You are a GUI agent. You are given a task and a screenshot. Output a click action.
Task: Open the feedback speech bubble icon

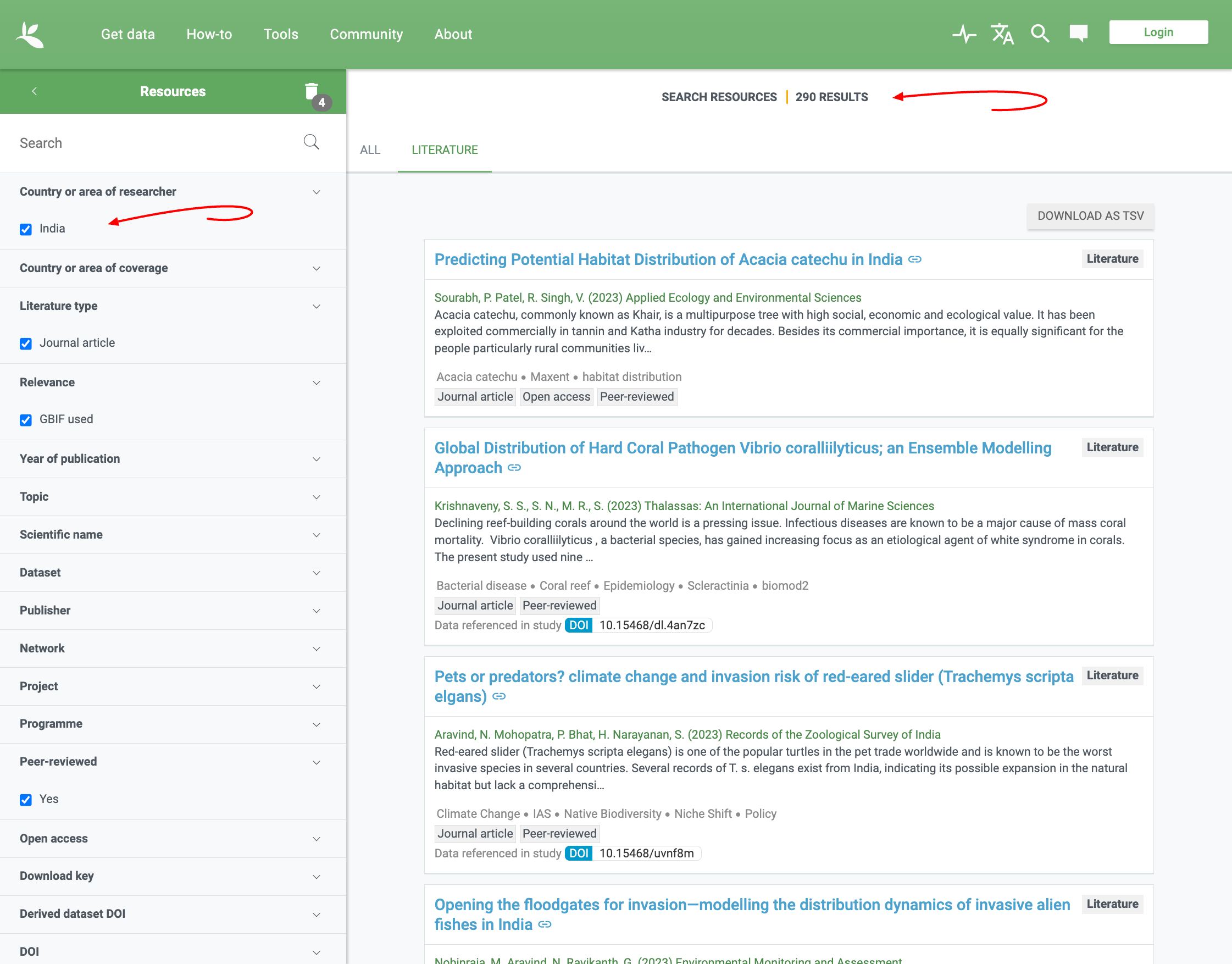pos(1078,34)
